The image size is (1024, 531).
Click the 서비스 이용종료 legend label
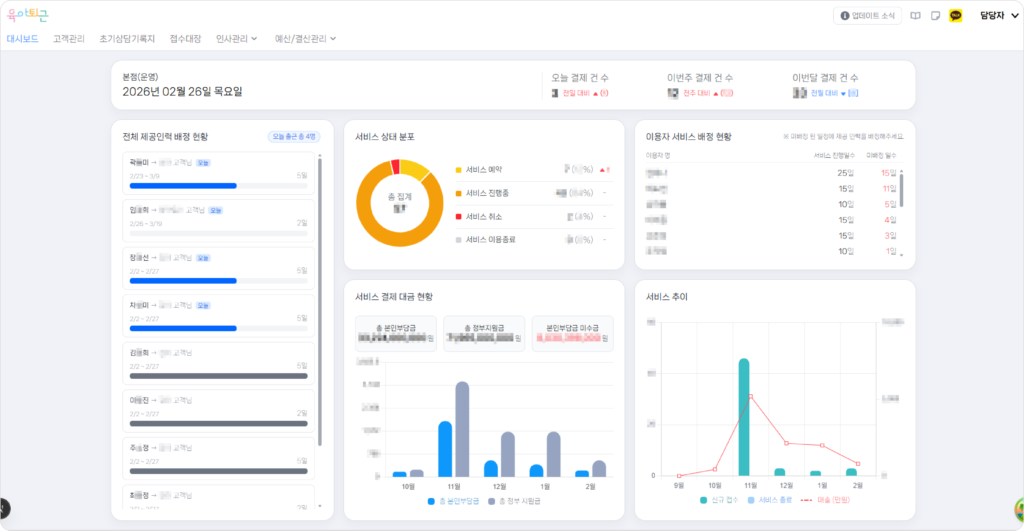(x=490, y=240)
